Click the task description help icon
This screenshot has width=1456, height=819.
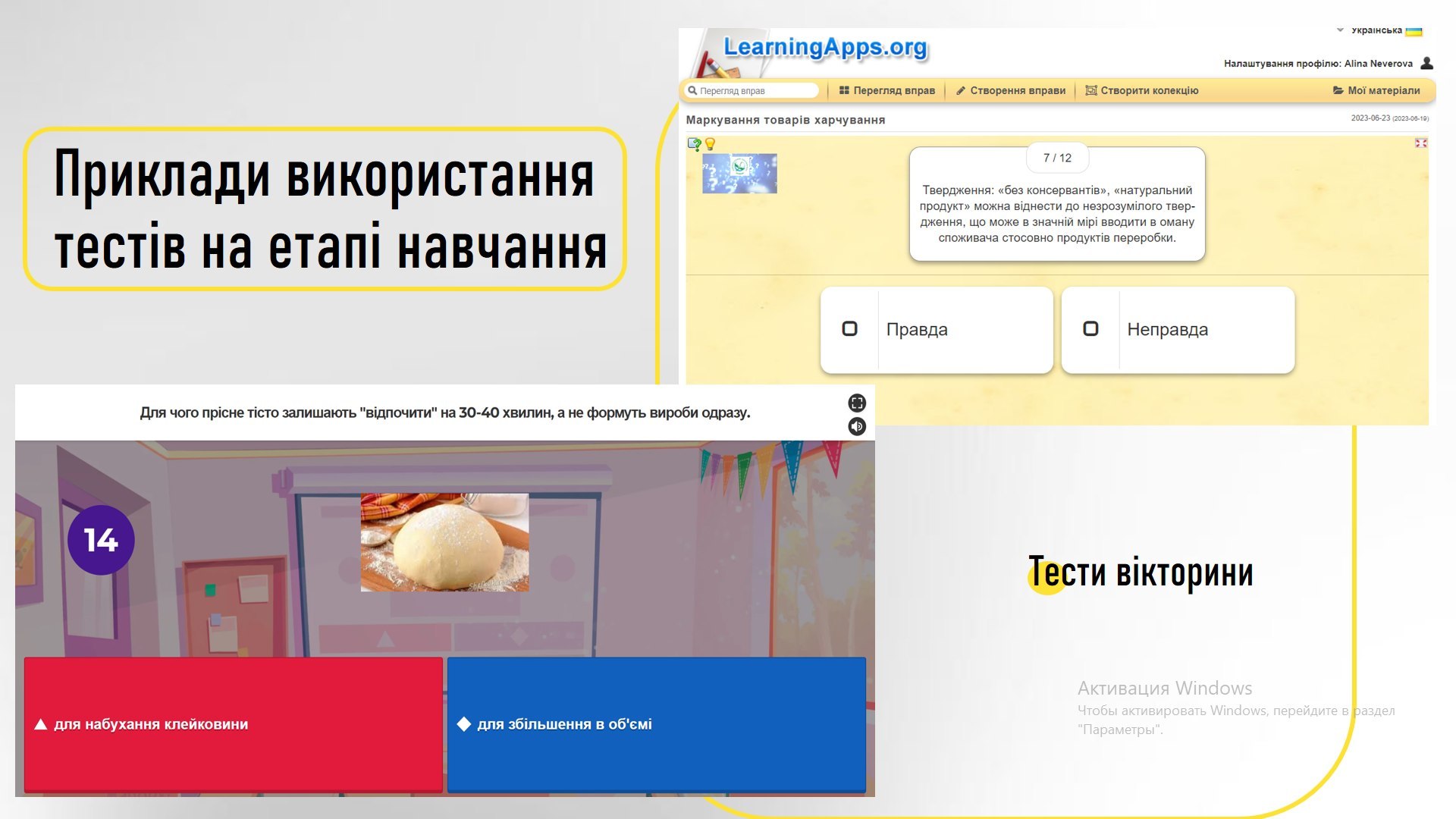pyautogui.click(x=694, y=143)
